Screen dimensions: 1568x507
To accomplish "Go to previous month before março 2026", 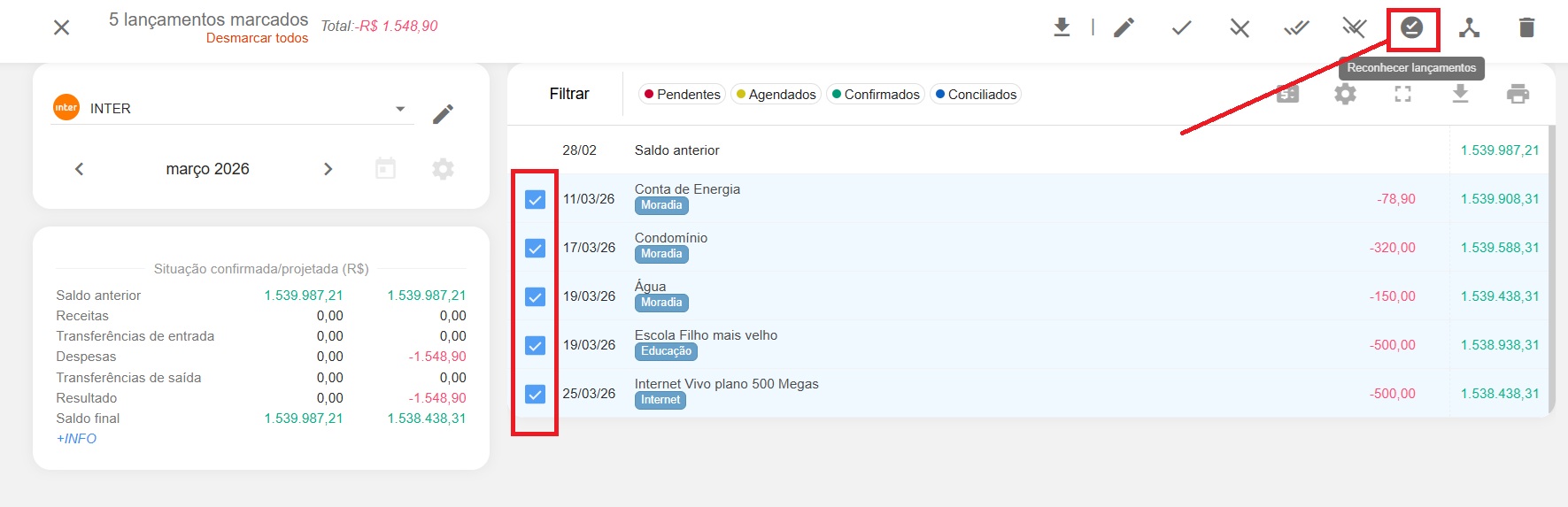I will tap(79, 169).
